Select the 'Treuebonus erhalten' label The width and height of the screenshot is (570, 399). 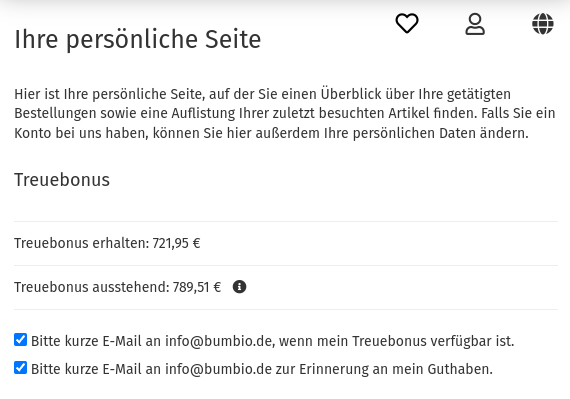pyautogui.click(x=82, y=243)
